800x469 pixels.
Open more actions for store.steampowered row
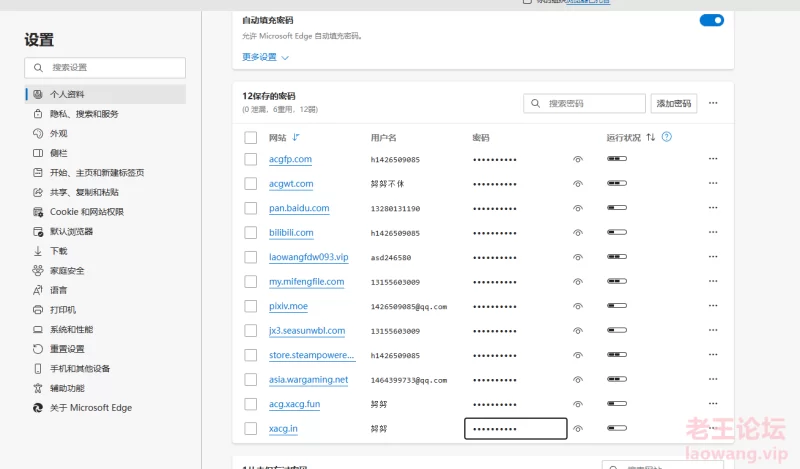click(x=713, y=355)
